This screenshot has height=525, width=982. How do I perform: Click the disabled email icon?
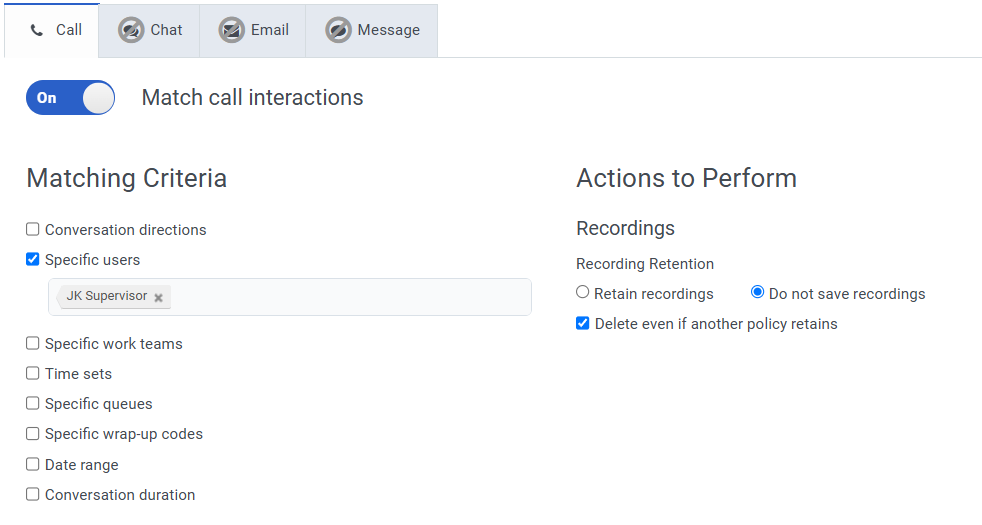(232, 30)
